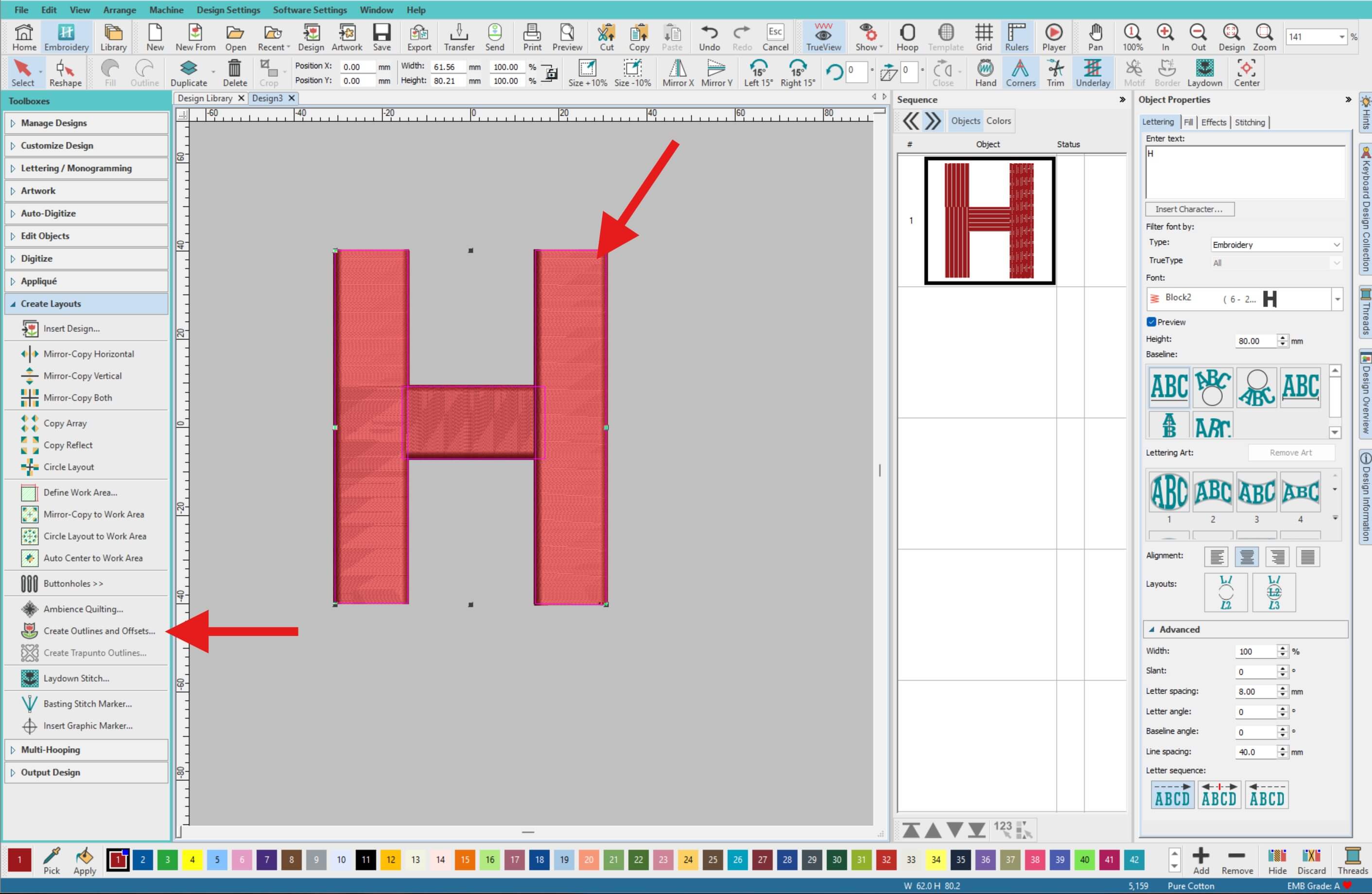This screenshot has width=1372, height=894.
Task: Click the Enter text field
Action: click(x=1245, y=172)
